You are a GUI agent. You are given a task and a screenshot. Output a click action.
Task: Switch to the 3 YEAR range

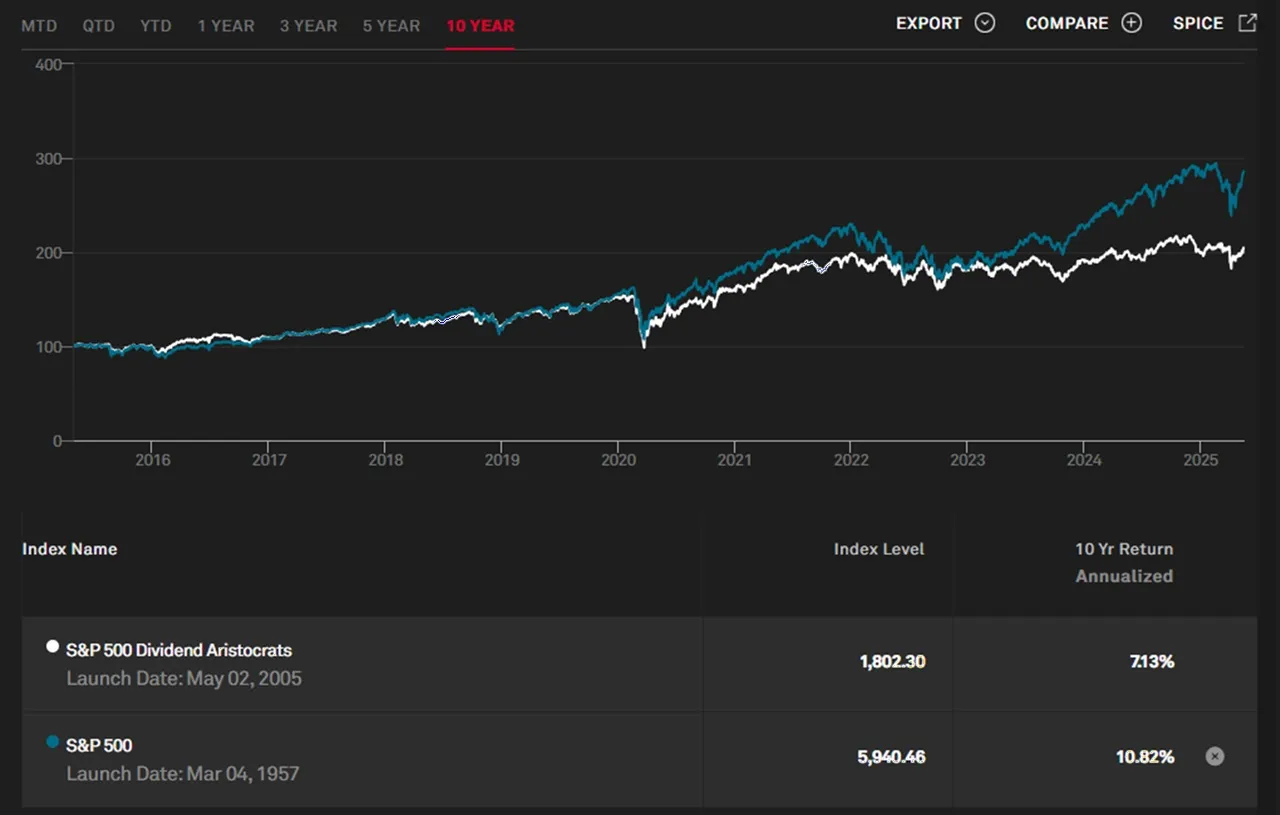click(x=309, y=26)
